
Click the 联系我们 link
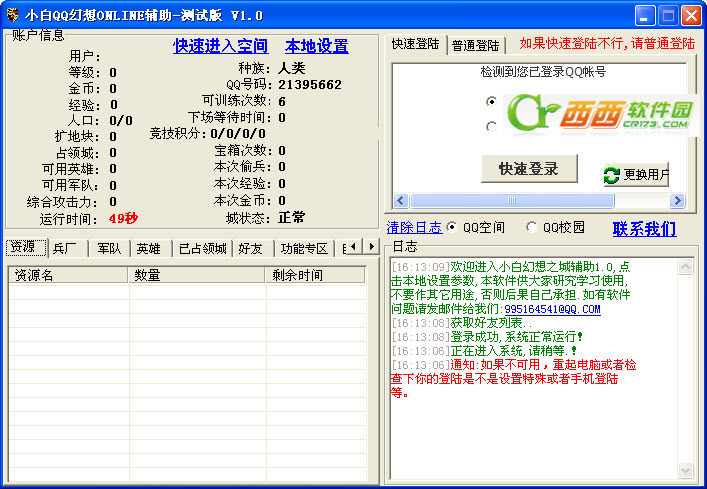pyautogui.click(x=644, y=229)
